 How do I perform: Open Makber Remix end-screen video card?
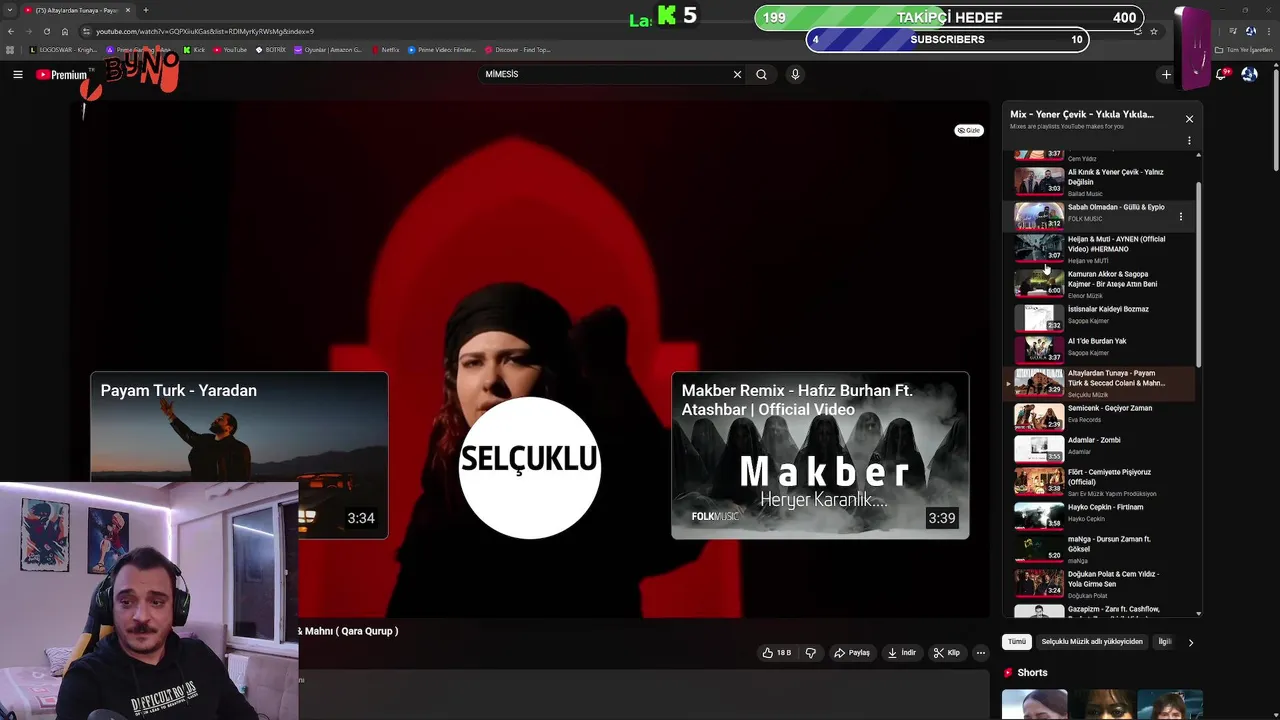(x=820, y=455)
